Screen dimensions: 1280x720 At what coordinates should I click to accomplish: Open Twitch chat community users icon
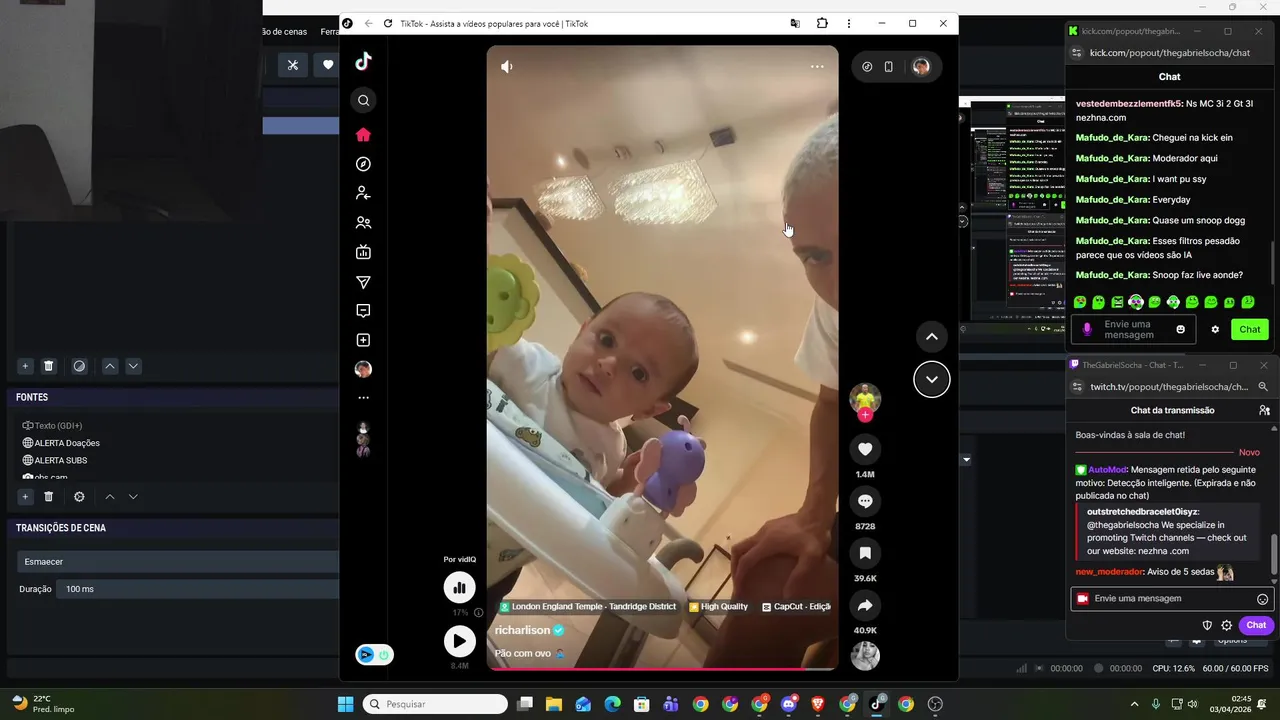1264,410
